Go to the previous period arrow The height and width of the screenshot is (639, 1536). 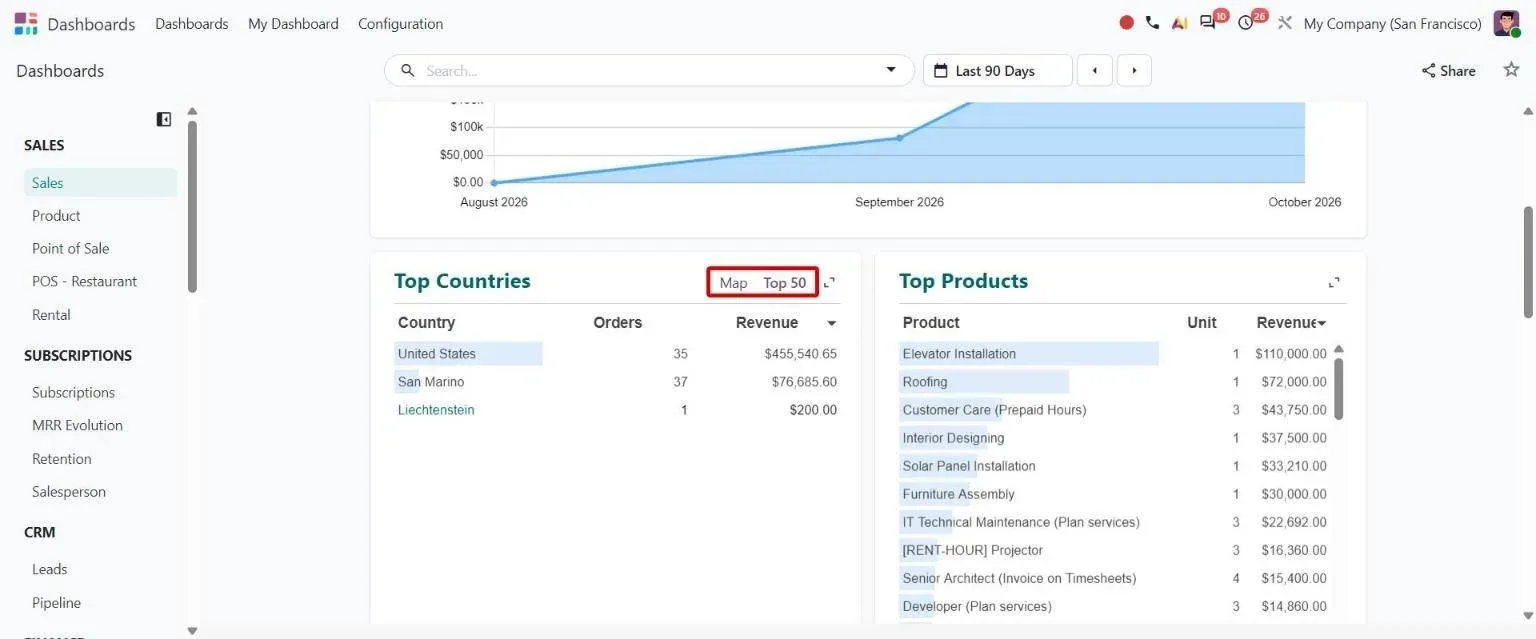[1095, 70]
